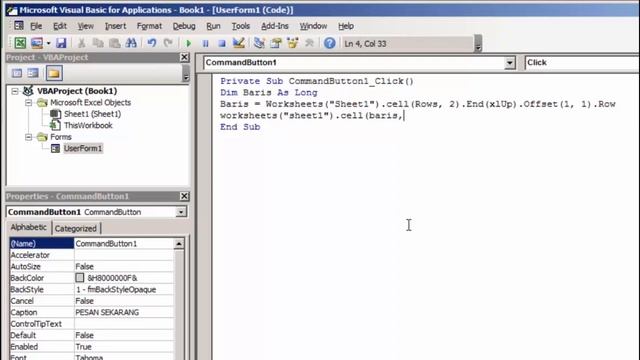The image size is (640, 360).
Task: Click the VBA system menu icon left of File
Action: coord(19,26)
